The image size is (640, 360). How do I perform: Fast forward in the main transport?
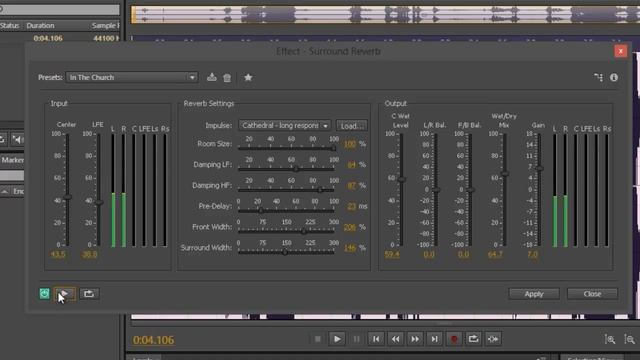tap(415, 339)
